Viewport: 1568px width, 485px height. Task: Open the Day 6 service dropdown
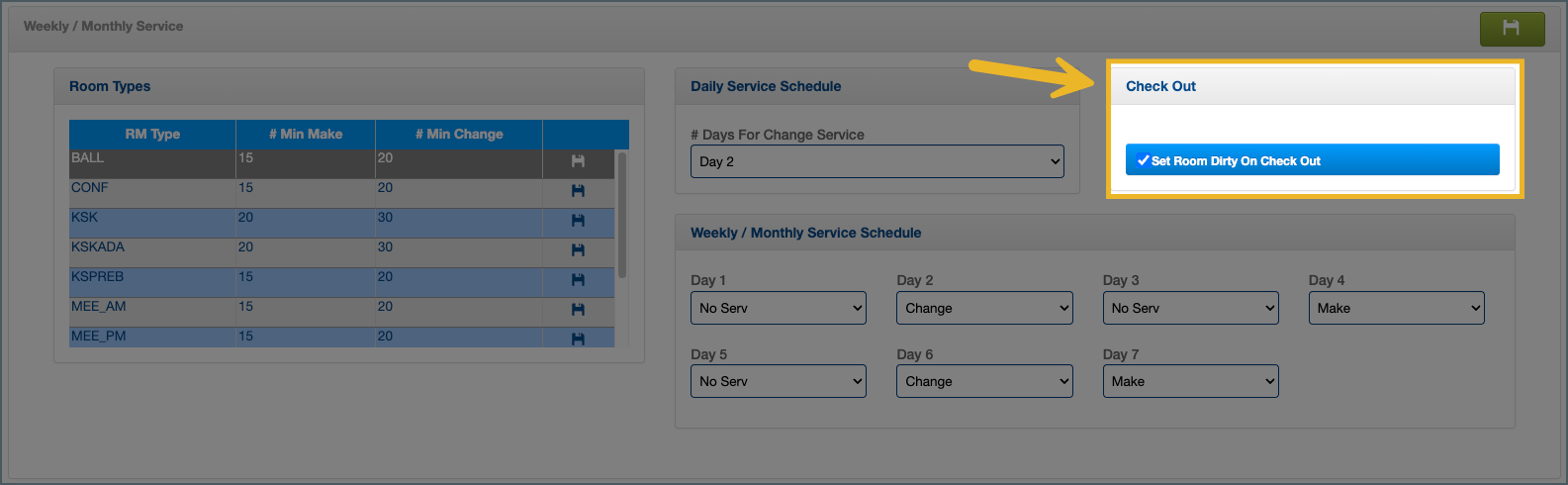(x=984, y=381)
